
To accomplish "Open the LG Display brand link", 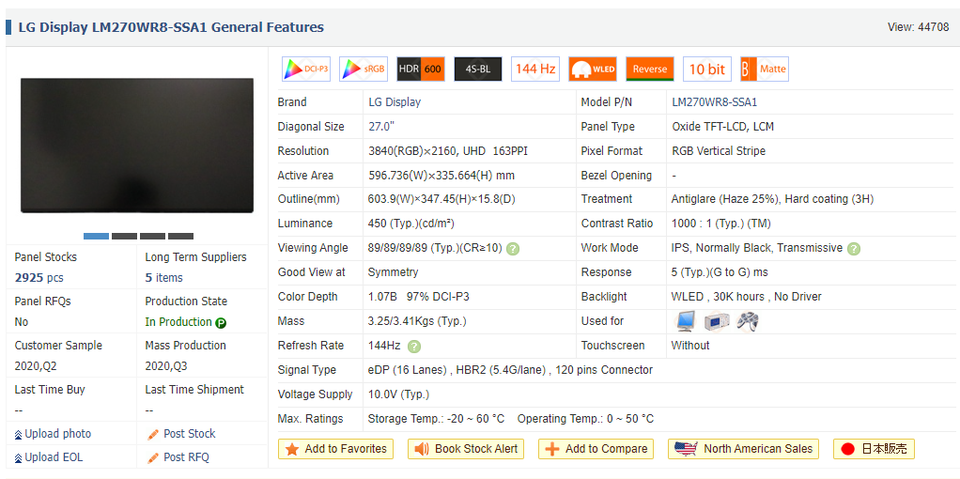I will click(x=394, y=102).
